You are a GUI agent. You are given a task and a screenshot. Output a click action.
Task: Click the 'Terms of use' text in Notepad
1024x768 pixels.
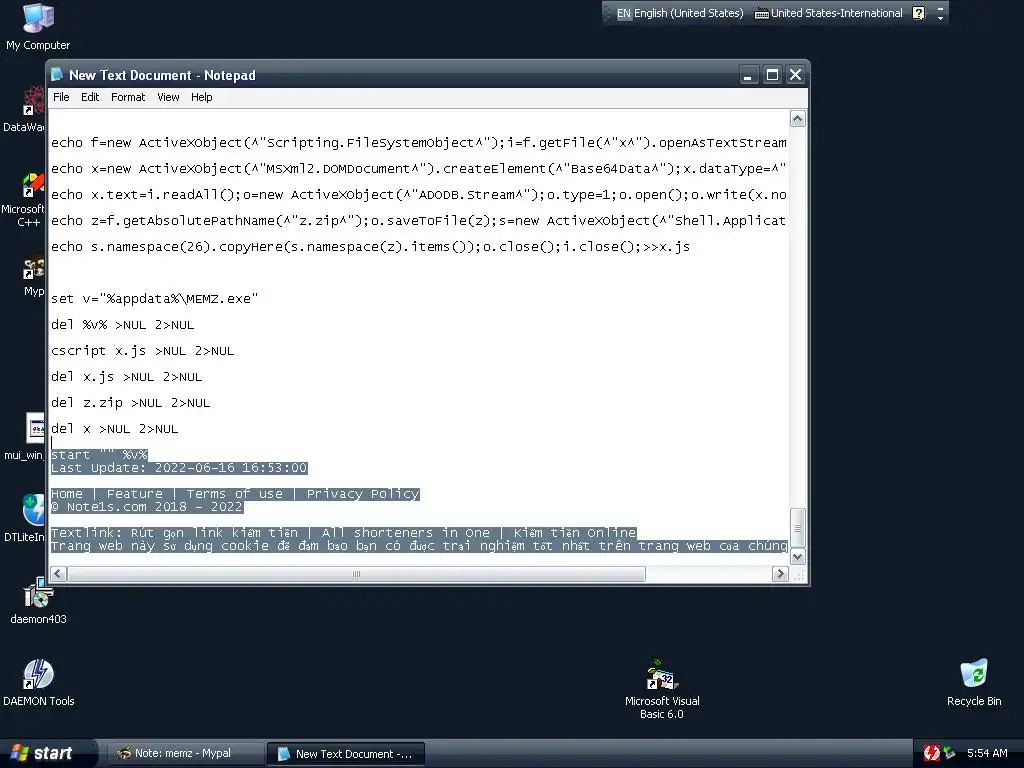pos(235,494)
